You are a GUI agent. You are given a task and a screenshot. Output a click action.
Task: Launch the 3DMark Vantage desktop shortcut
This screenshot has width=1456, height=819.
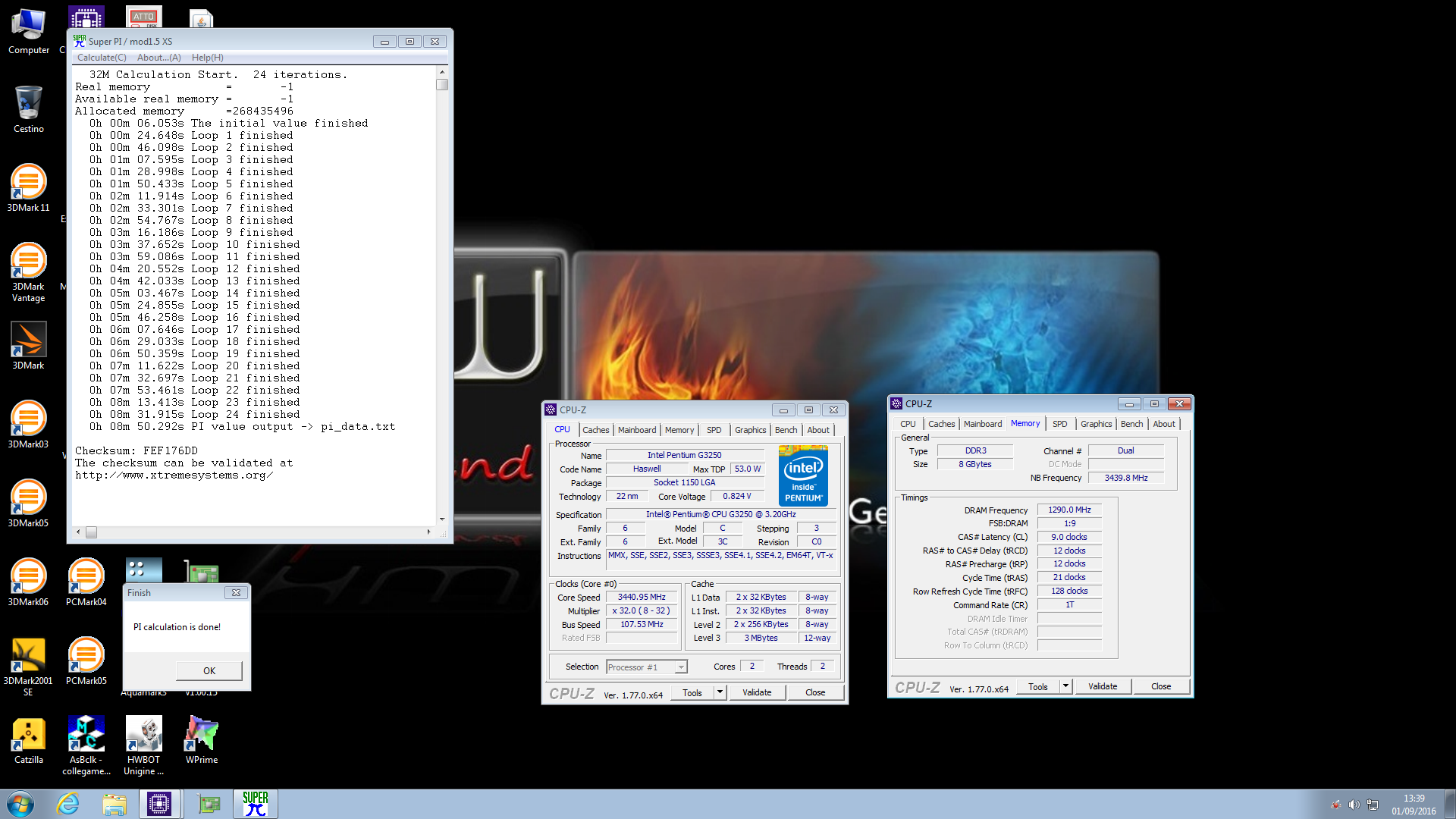[x=29, y=273]
